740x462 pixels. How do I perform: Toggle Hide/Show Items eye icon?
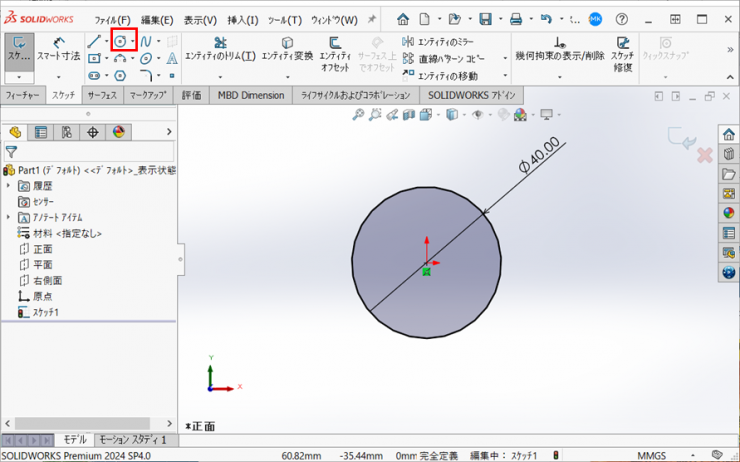[x=478, y=115]
